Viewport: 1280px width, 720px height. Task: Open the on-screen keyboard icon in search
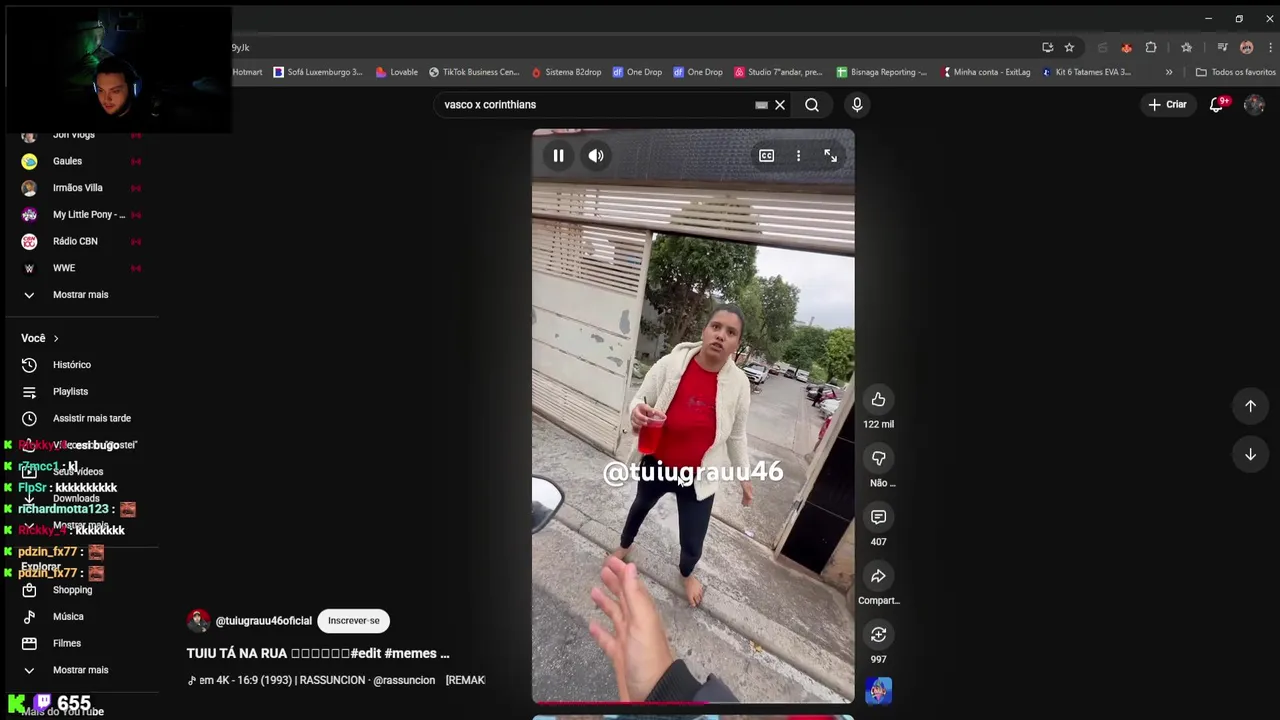(x=762, y=105)
